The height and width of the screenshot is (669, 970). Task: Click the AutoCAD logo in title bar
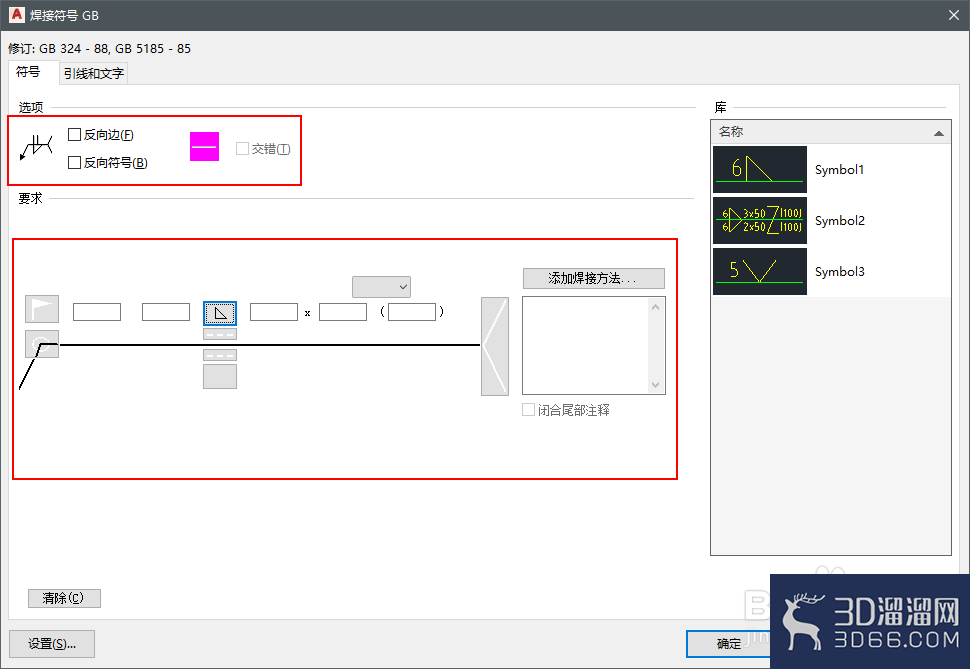click(17, 15)
